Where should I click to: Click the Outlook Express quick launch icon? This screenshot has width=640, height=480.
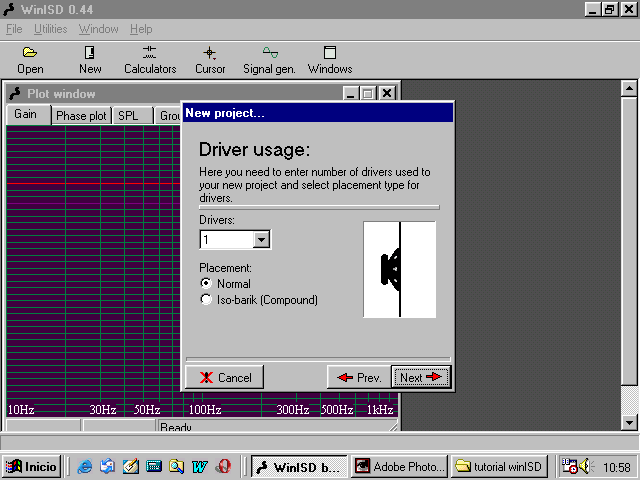pos(108,466)
